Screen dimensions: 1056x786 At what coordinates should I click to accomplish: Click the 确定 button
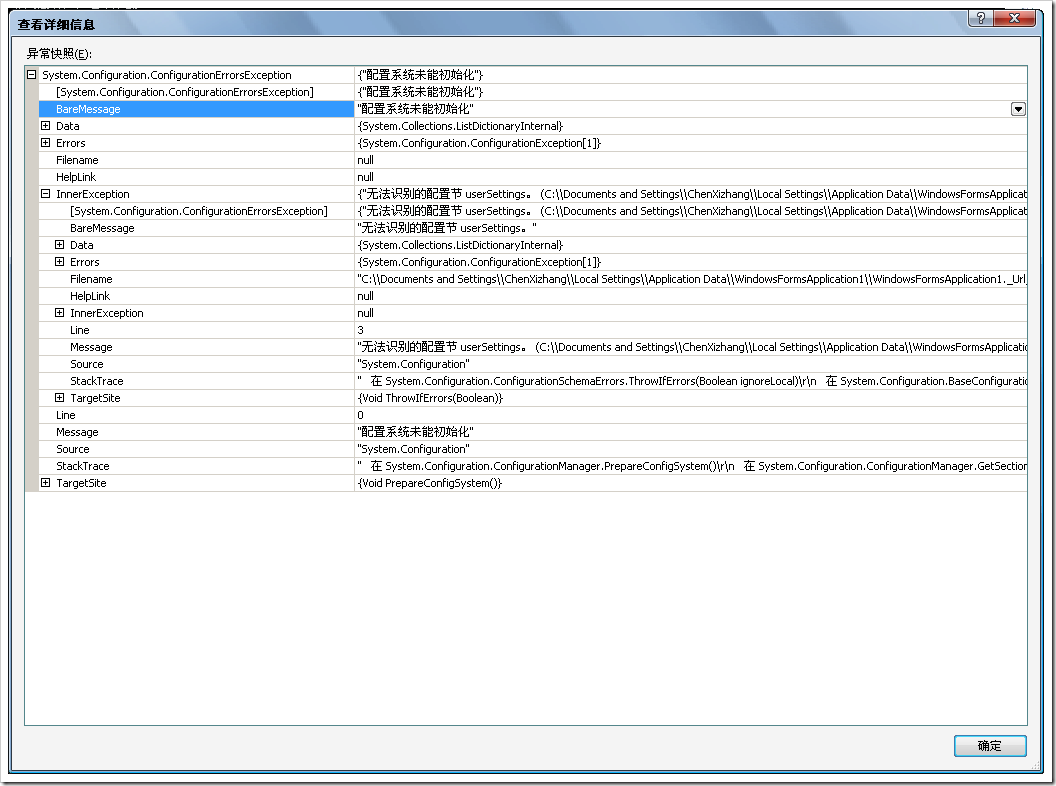coord(990,746)
